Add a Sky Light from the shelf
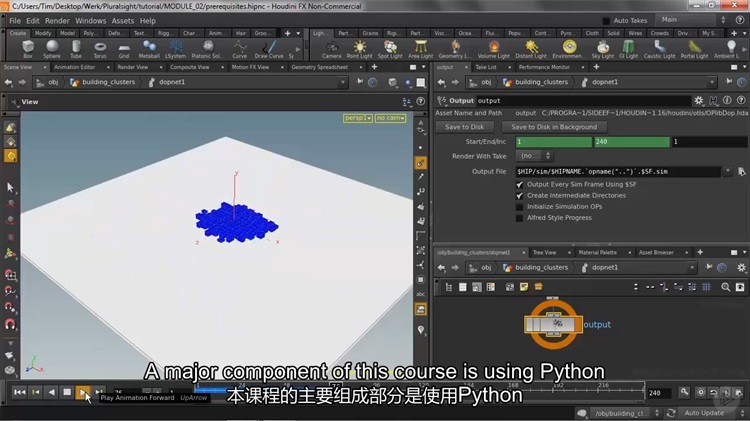This screenshot has height=421, width=750. 603,49
